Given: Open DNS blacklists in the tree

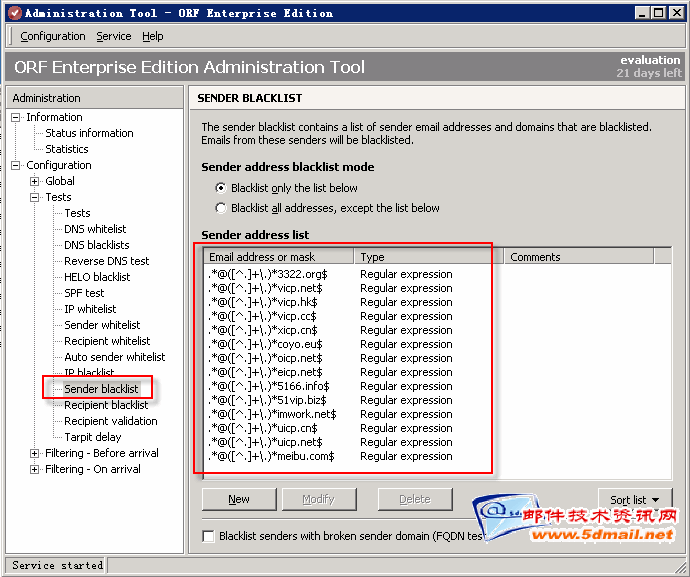Looking at the screenshot, I should (x=96, y=245).
